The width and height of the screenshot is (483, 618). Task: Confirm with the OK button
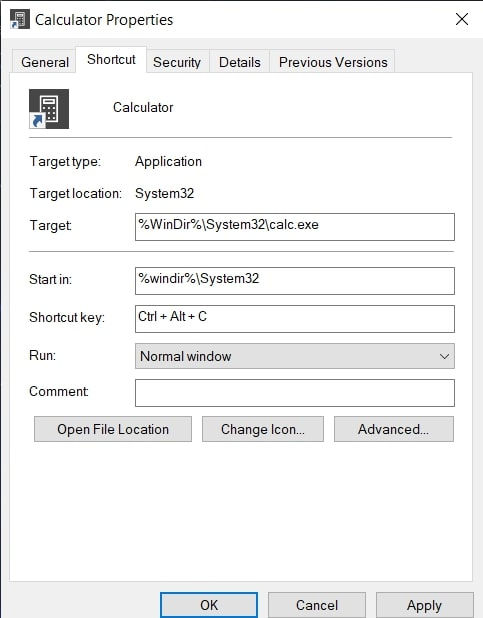pyautogui.click(x=209, y=605)
